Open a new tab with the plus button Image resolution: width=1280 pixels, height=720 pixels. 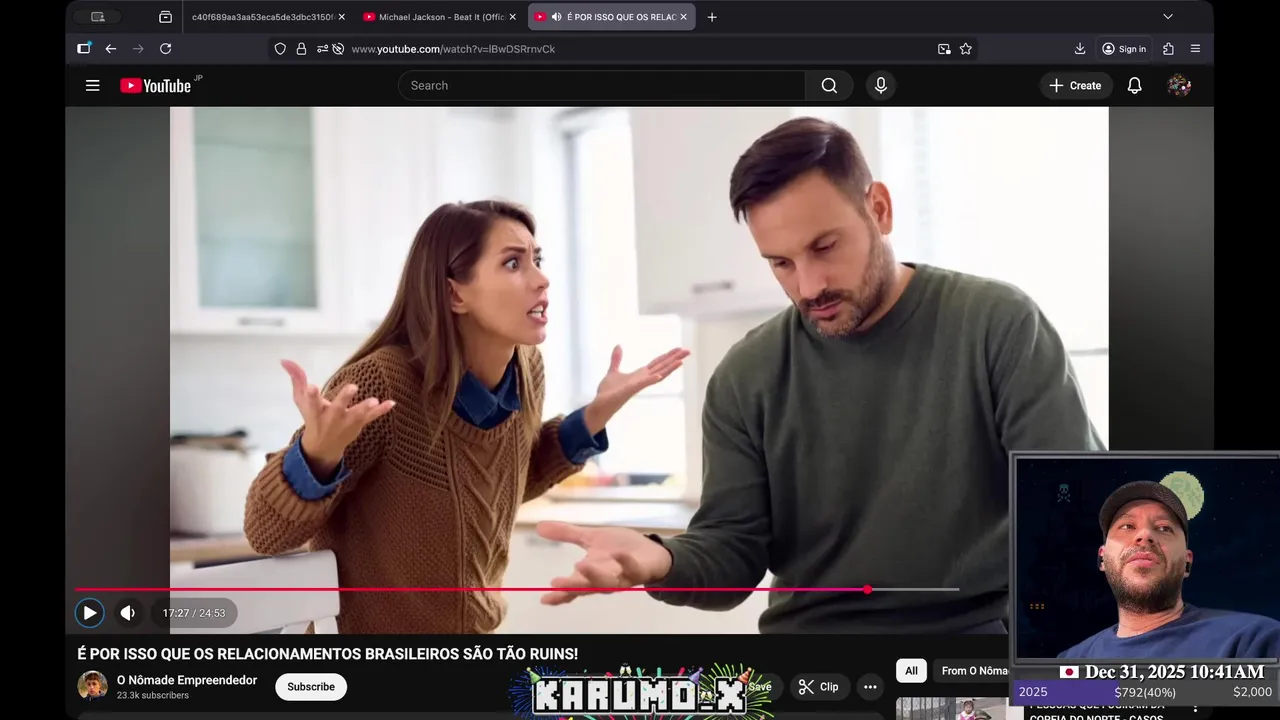click(712, 17)
